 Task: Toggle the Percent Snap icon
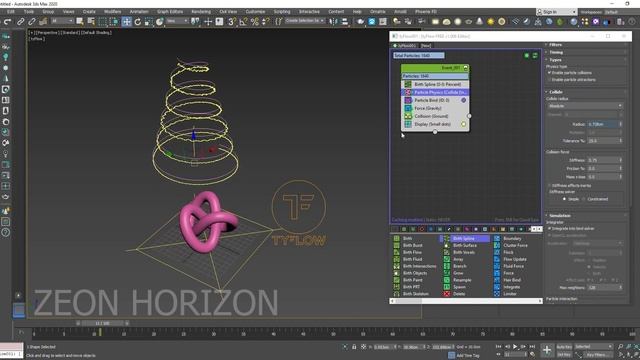coord(255,22)
